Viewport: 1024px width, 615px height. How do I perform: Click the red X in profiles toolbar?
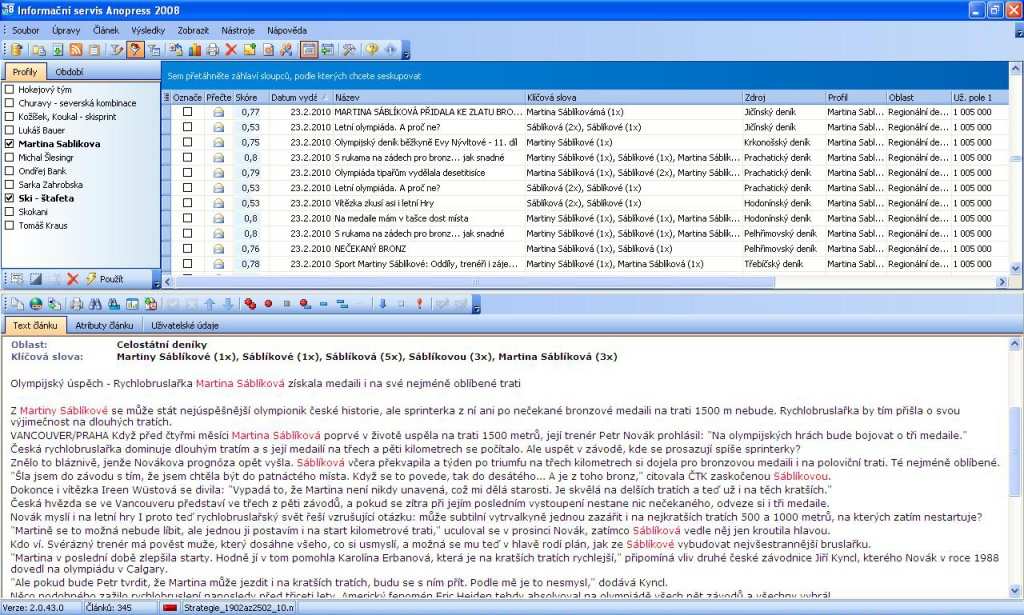pyautogui.click(x=72, y=279)
